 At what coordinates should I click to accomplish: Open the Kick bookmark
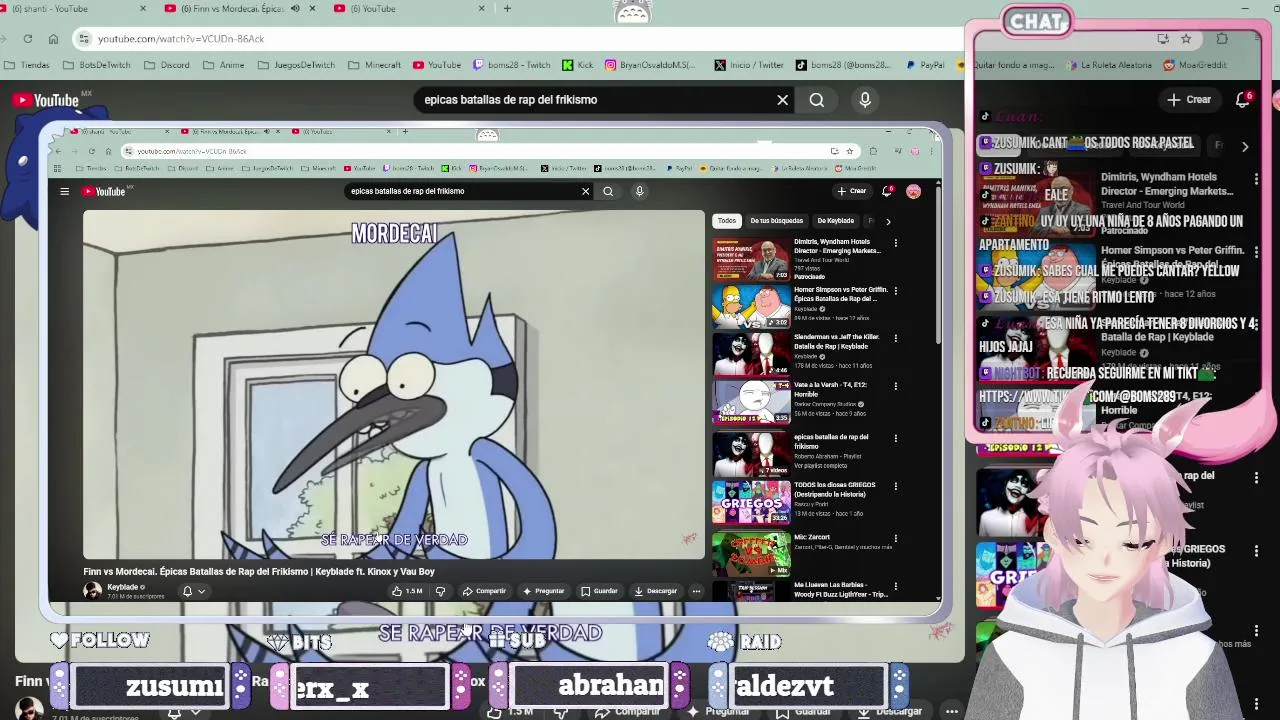click(578, 65)
